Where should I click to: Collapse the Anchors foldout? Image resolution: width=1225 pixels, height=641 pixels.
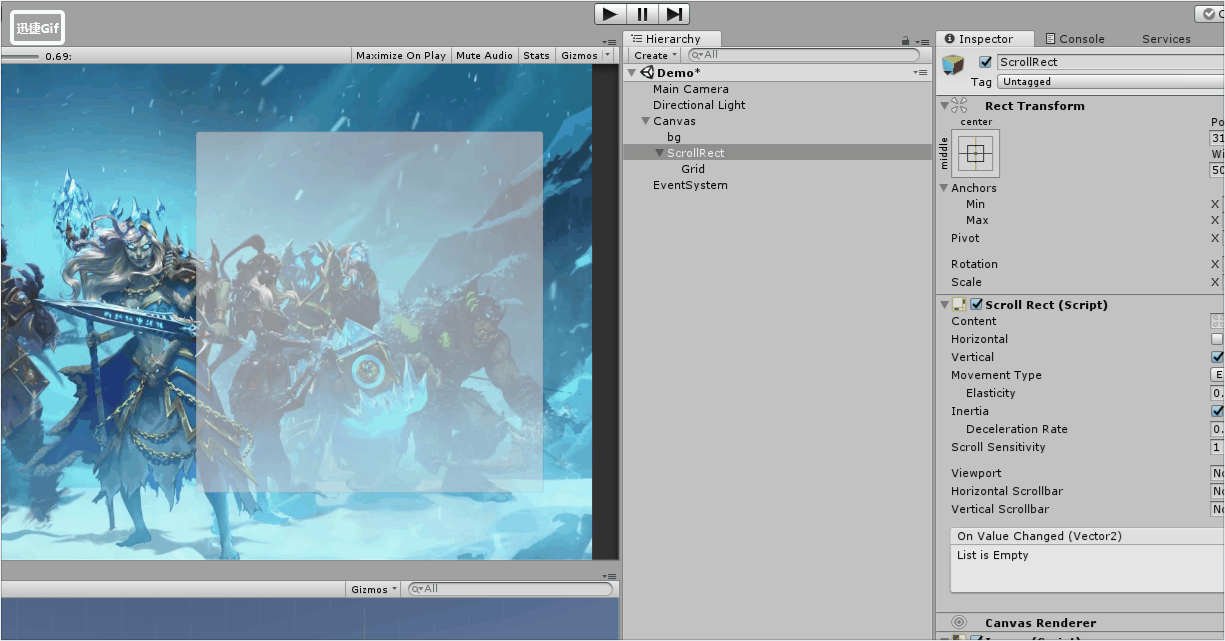point(944,188)
